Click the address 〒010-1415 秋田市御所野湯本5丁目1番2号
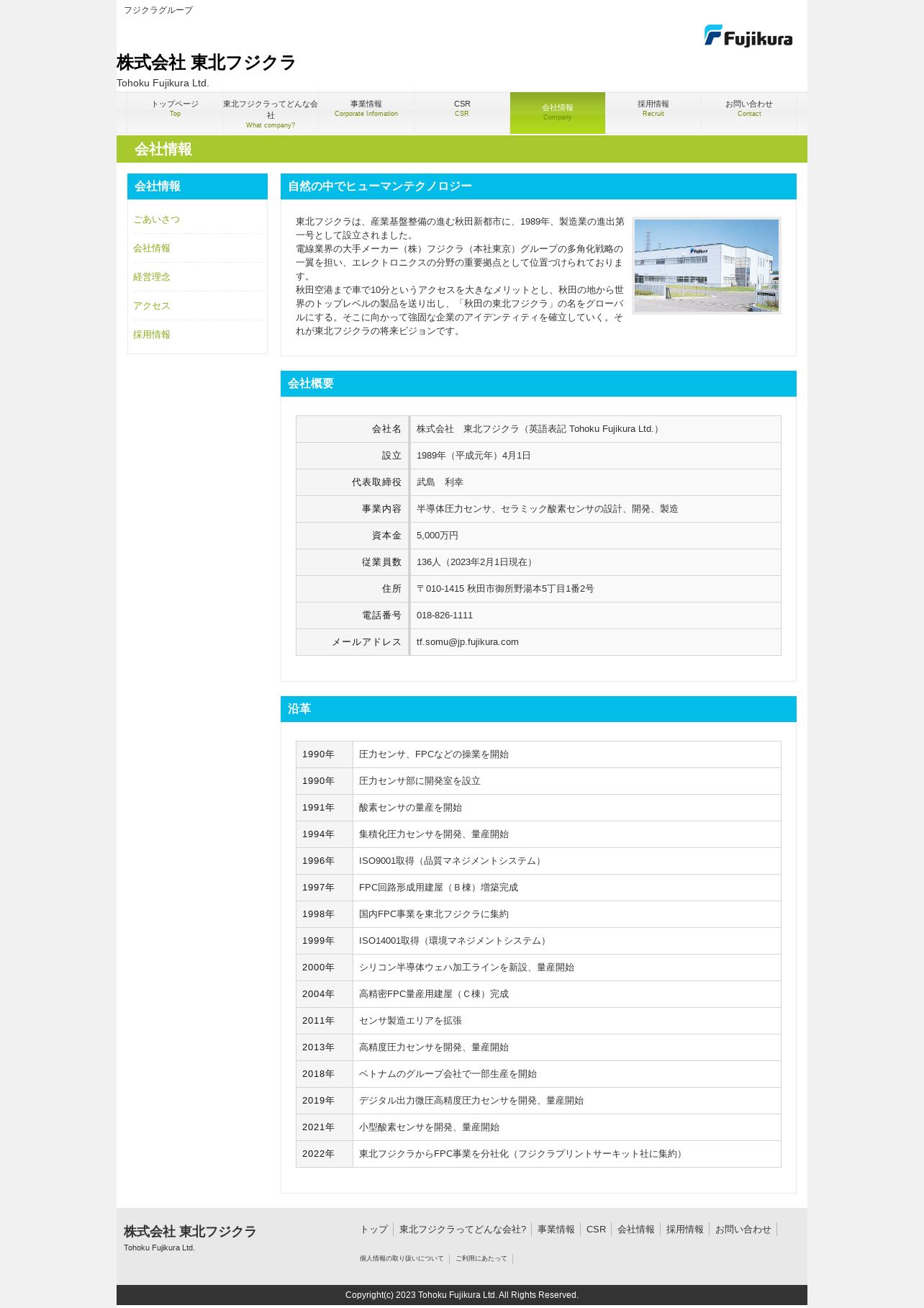924x1308 pixels. tap(505, 589)
